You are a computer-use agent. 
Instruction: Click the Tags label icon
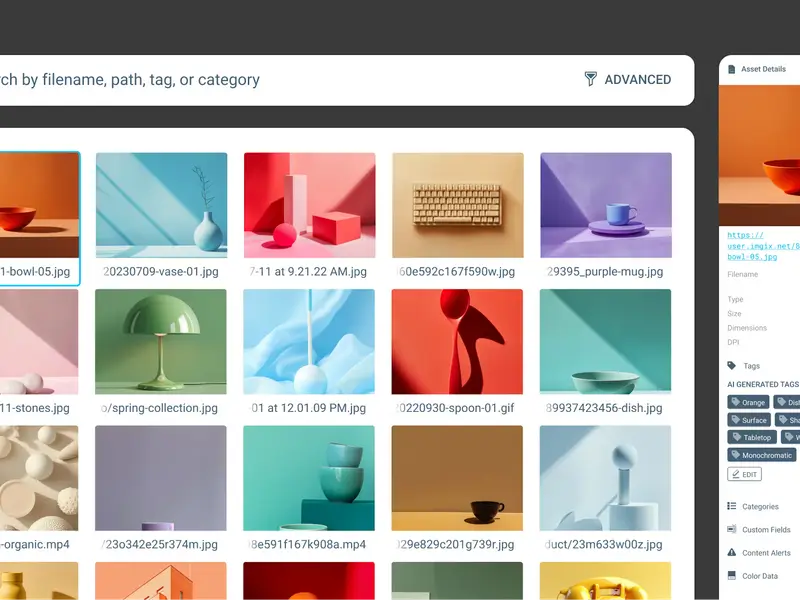732,365
